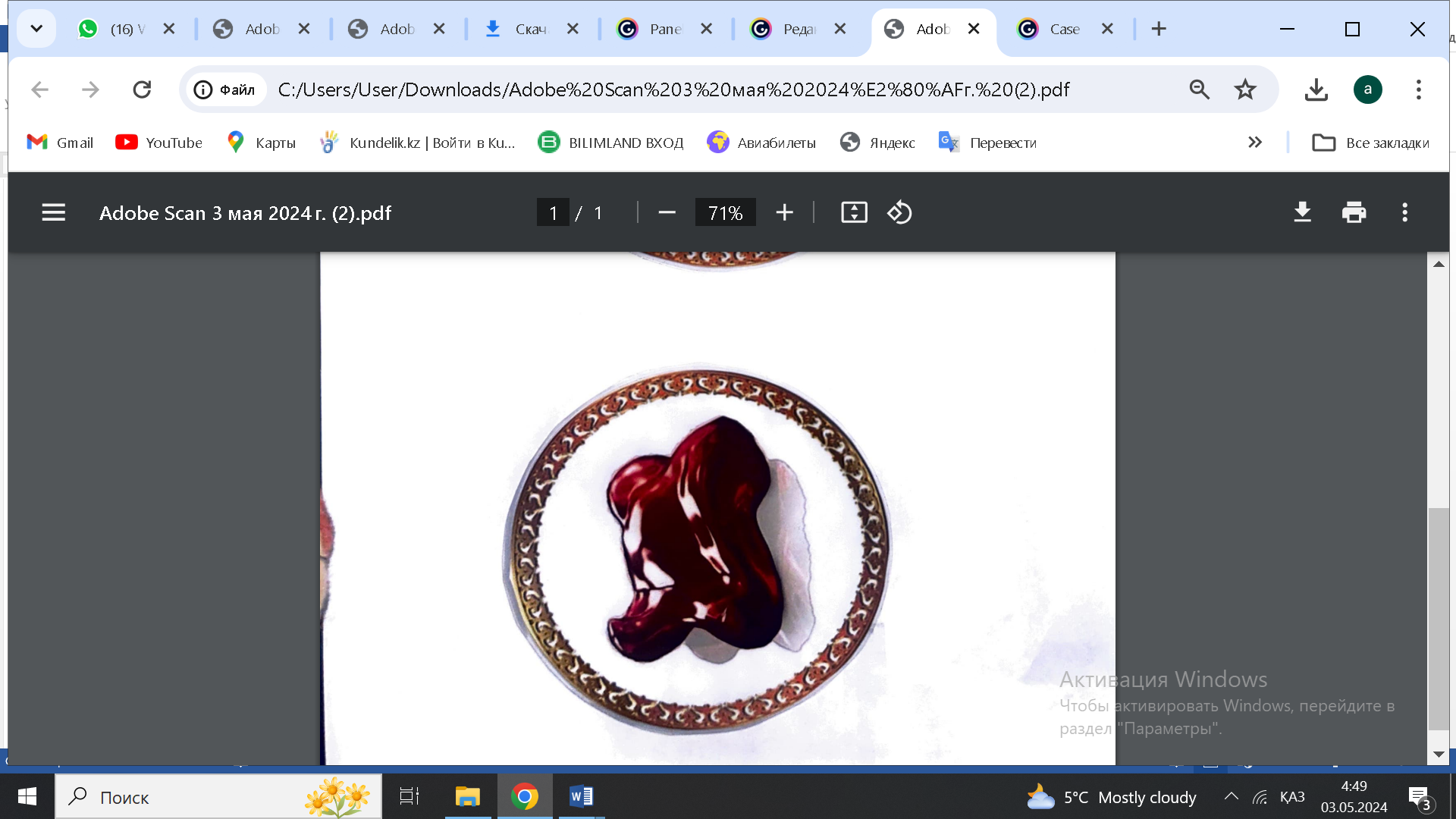
Task: Bookmark this page with star icon
Action: pos(1245,89)
